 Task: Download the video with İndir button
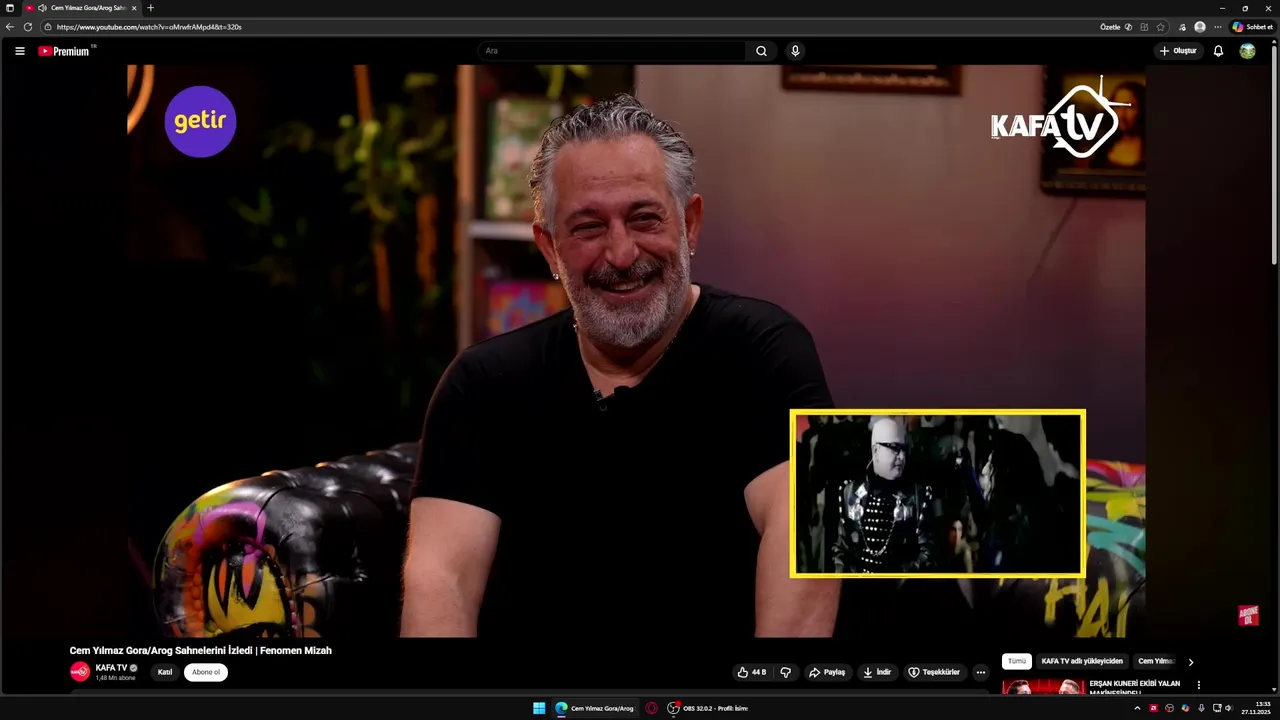[877, 672]
